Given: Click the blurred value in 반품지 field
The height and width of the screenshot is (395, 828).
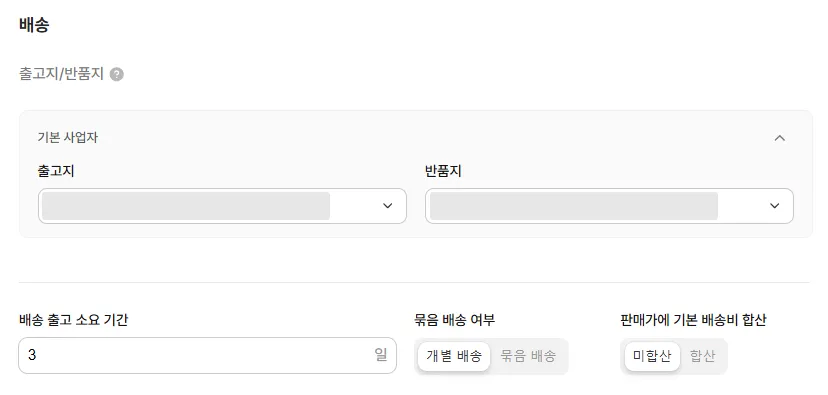Looking at the screenshot, I should coord(573,206).
